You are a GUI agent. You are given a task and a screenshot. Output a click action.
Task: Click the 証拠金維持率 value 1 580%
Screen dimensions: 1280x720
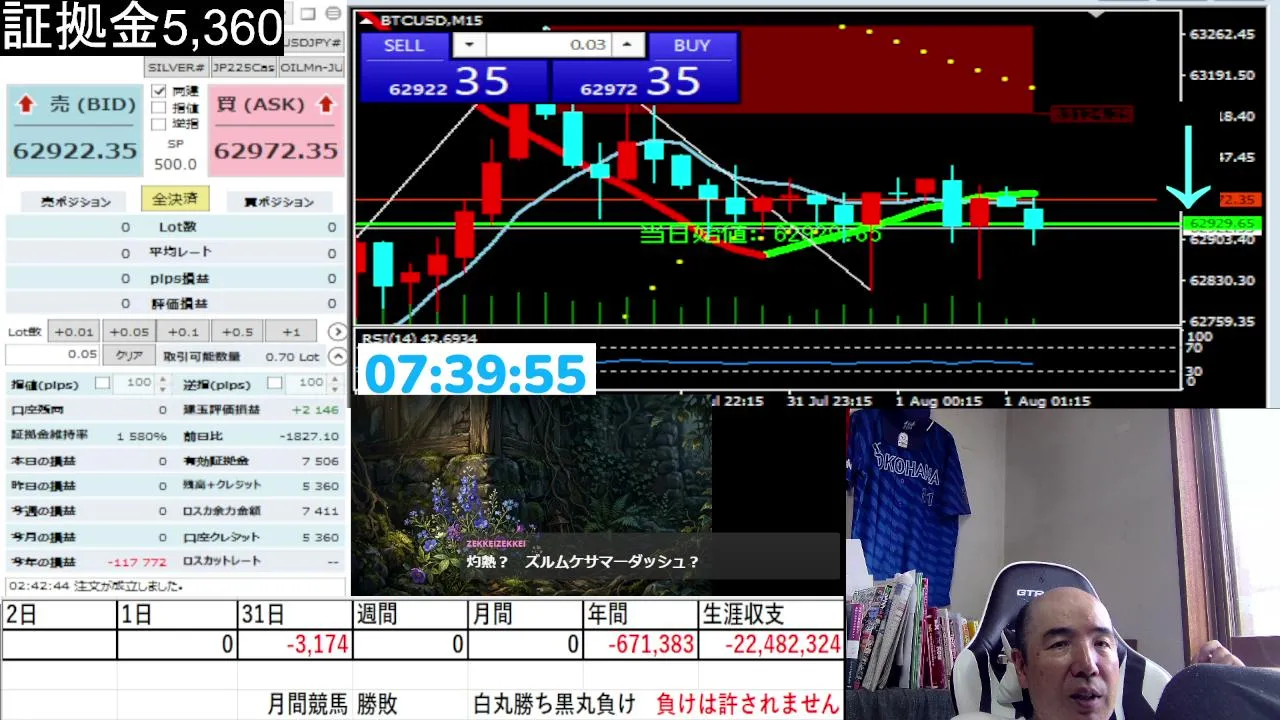pos(142,436)
